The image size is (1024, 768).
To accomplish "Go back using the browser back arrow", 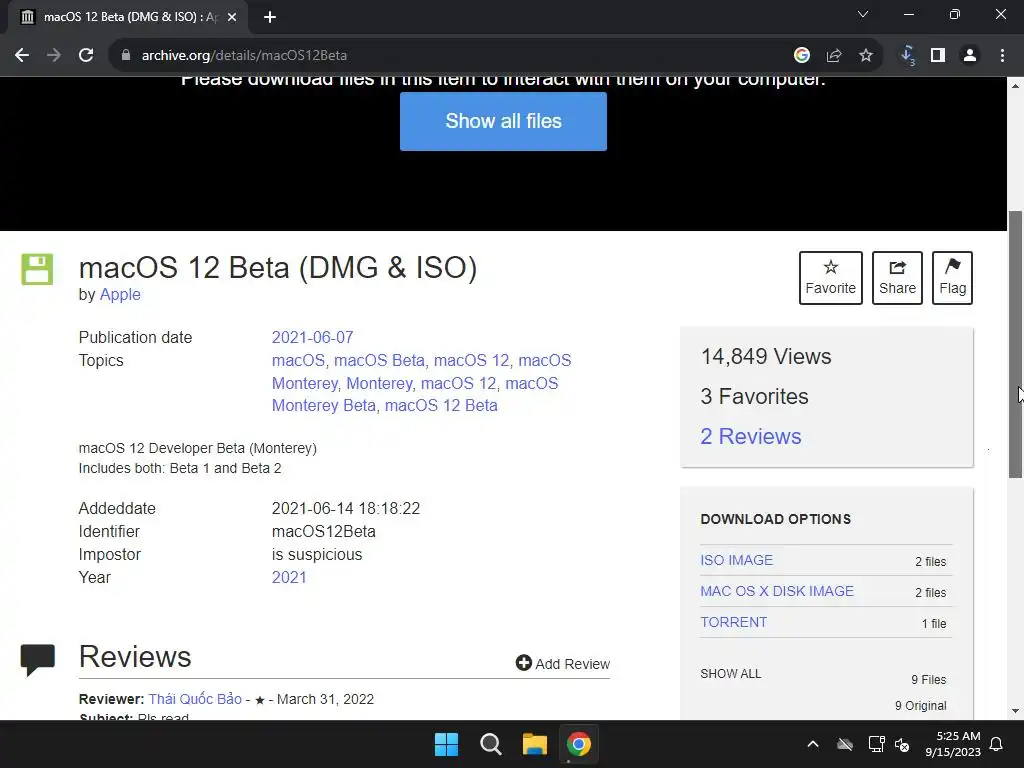I will [x=22, y=56].
